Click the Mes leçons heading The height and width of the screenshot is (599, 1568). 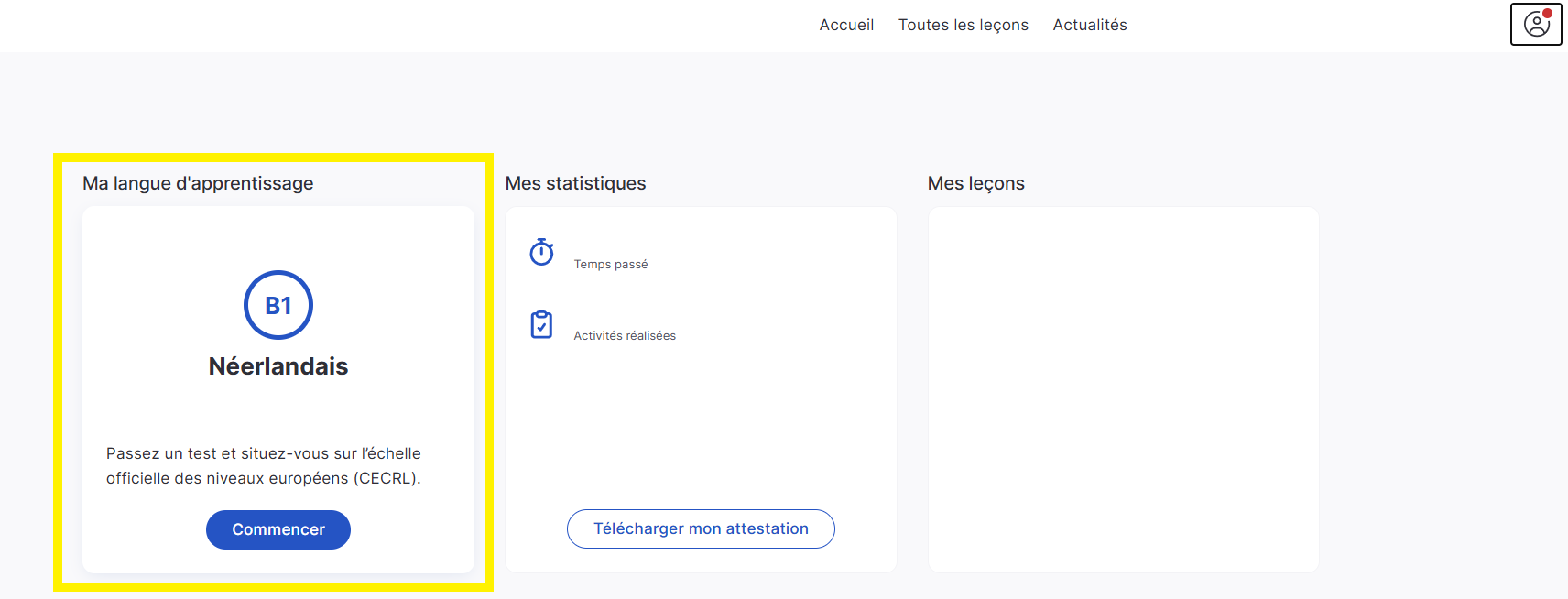click(x=976, y=183)
